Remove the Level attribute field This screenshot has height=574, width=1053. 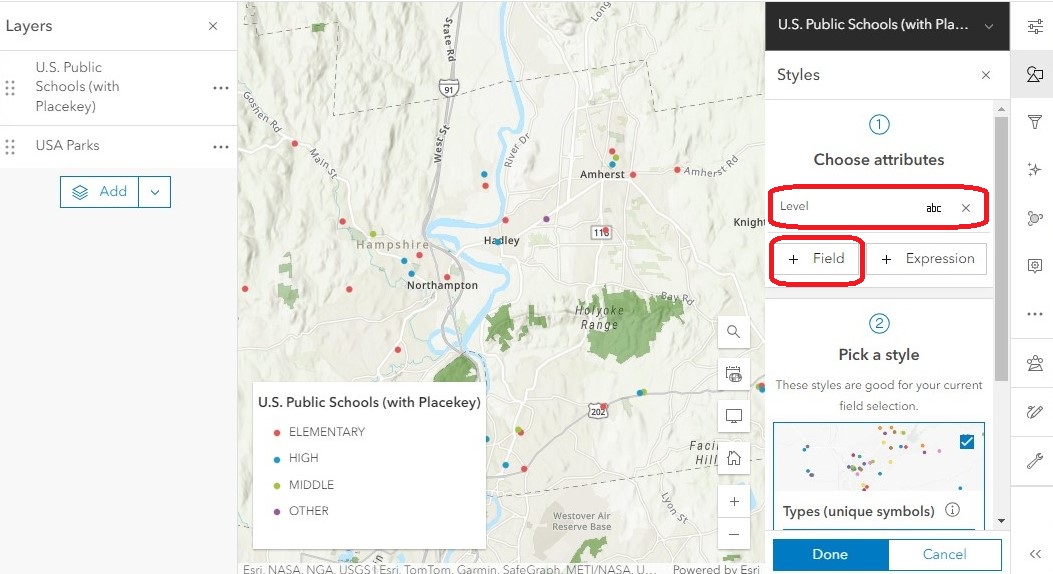pyautogui.click(x=966, y=207)
